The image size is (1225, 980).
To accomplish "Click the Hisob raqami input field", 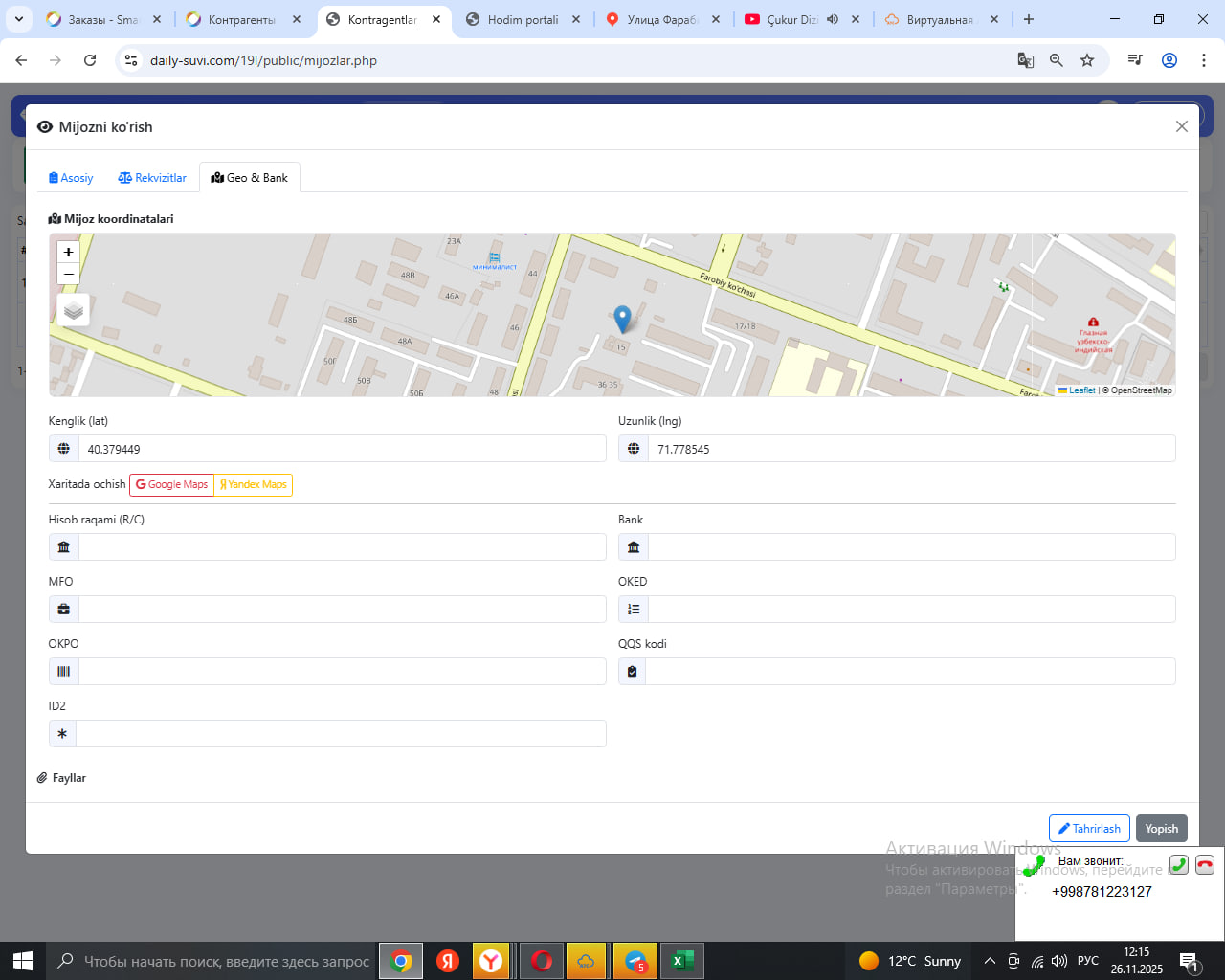I will coord(342,547).
